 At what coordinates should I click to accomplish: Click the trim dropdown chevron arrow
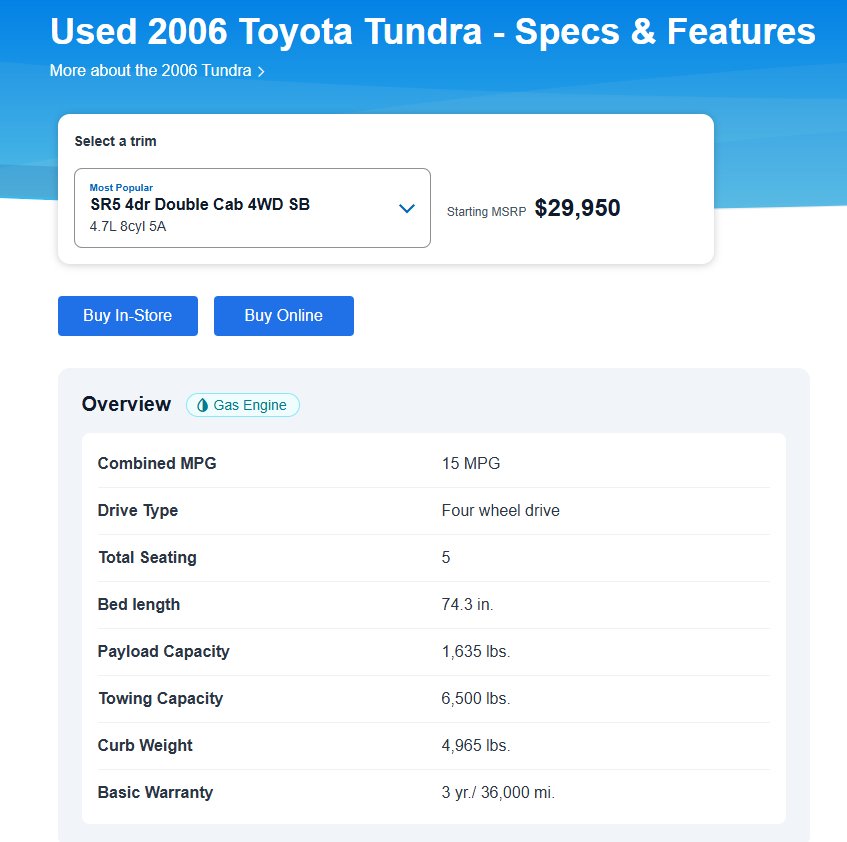(x=407, y=208)
